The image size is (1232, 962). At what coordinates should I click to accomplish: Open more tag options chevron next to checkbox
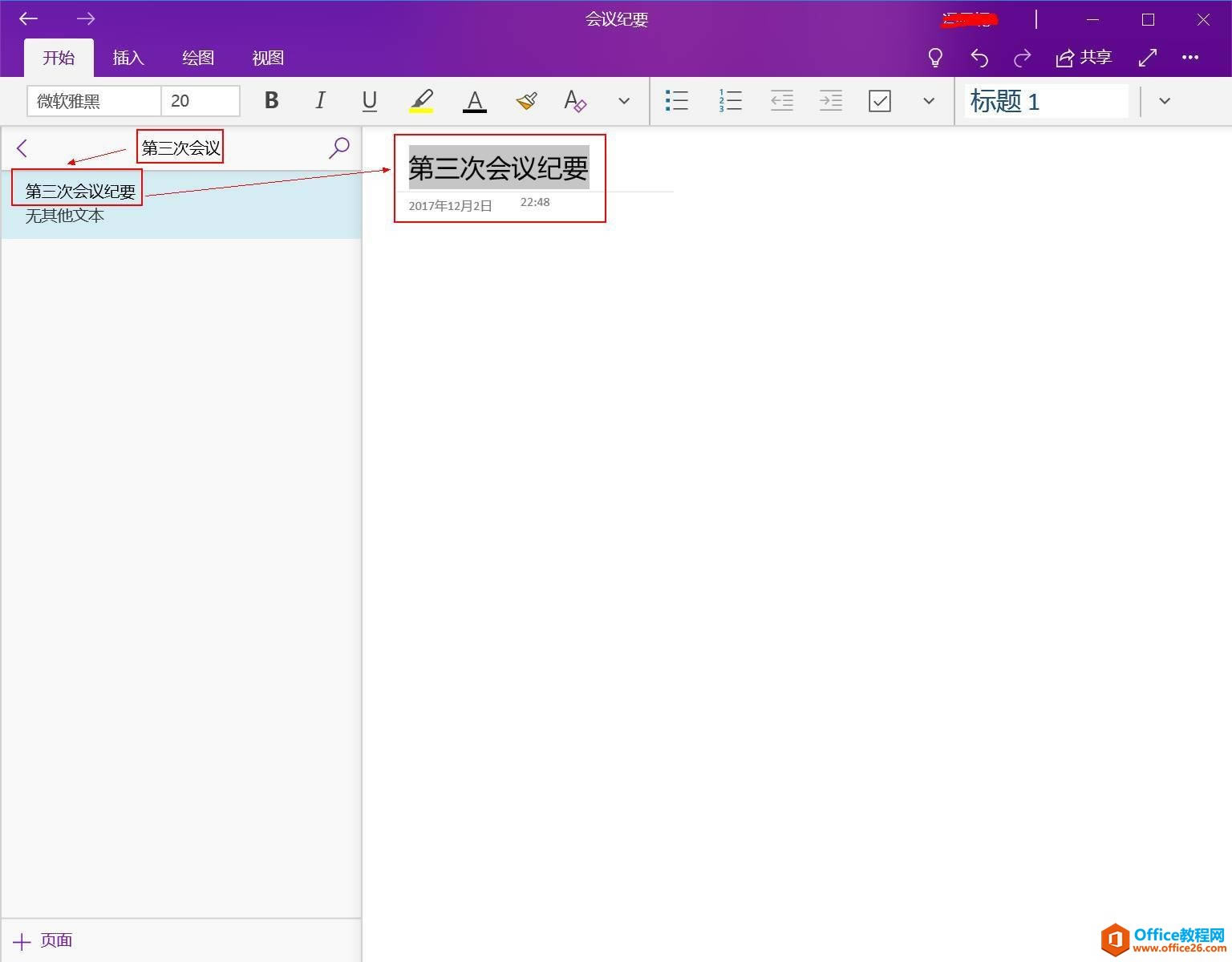point(928,101)
